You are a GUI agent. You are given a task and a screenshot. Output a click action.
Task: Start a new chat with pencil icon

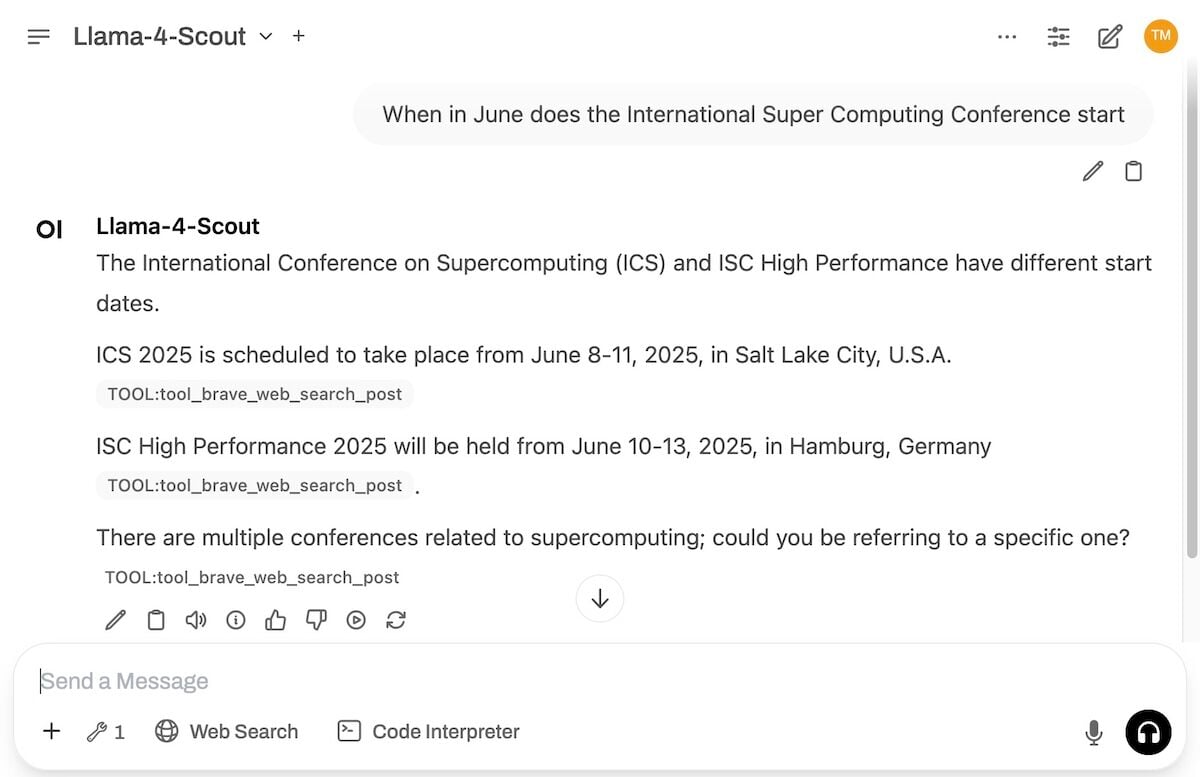1109,37
